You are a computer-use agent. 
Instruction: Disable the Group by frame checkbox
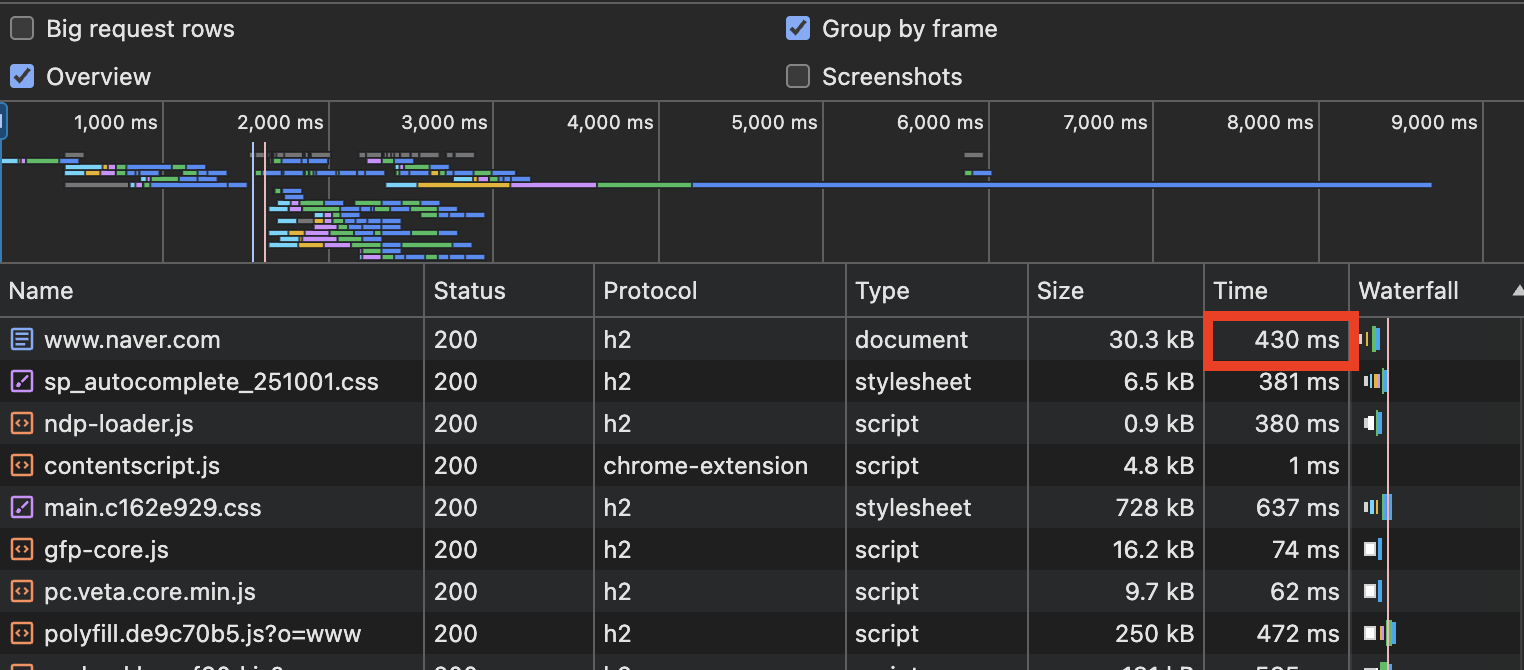[798, 29]
